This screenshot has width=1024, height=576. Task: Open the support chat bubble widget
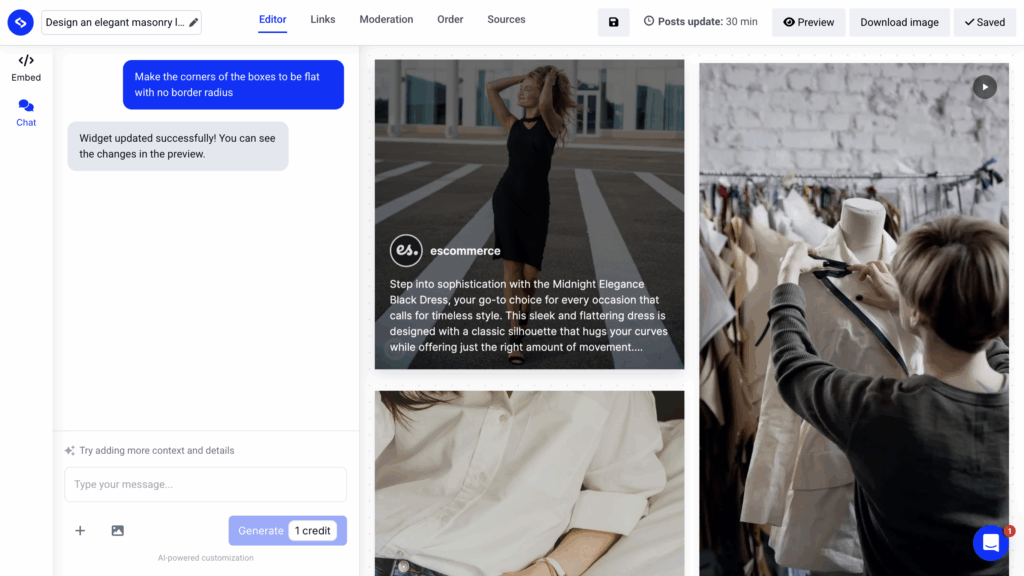point(990,543)
